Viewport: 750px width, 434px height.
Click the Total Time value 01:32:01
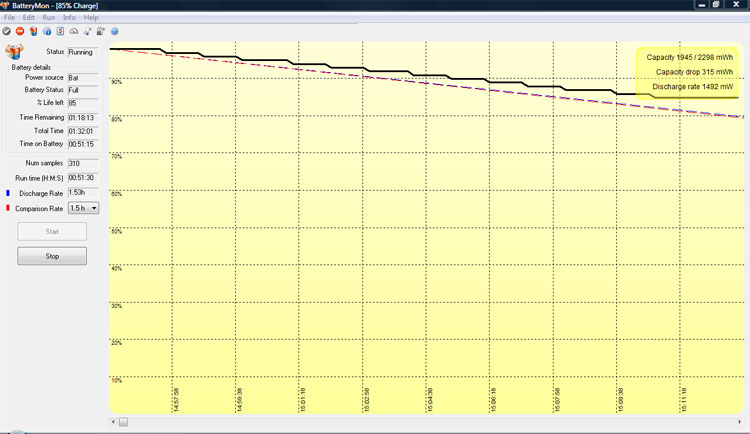click(x=83, y=131)
